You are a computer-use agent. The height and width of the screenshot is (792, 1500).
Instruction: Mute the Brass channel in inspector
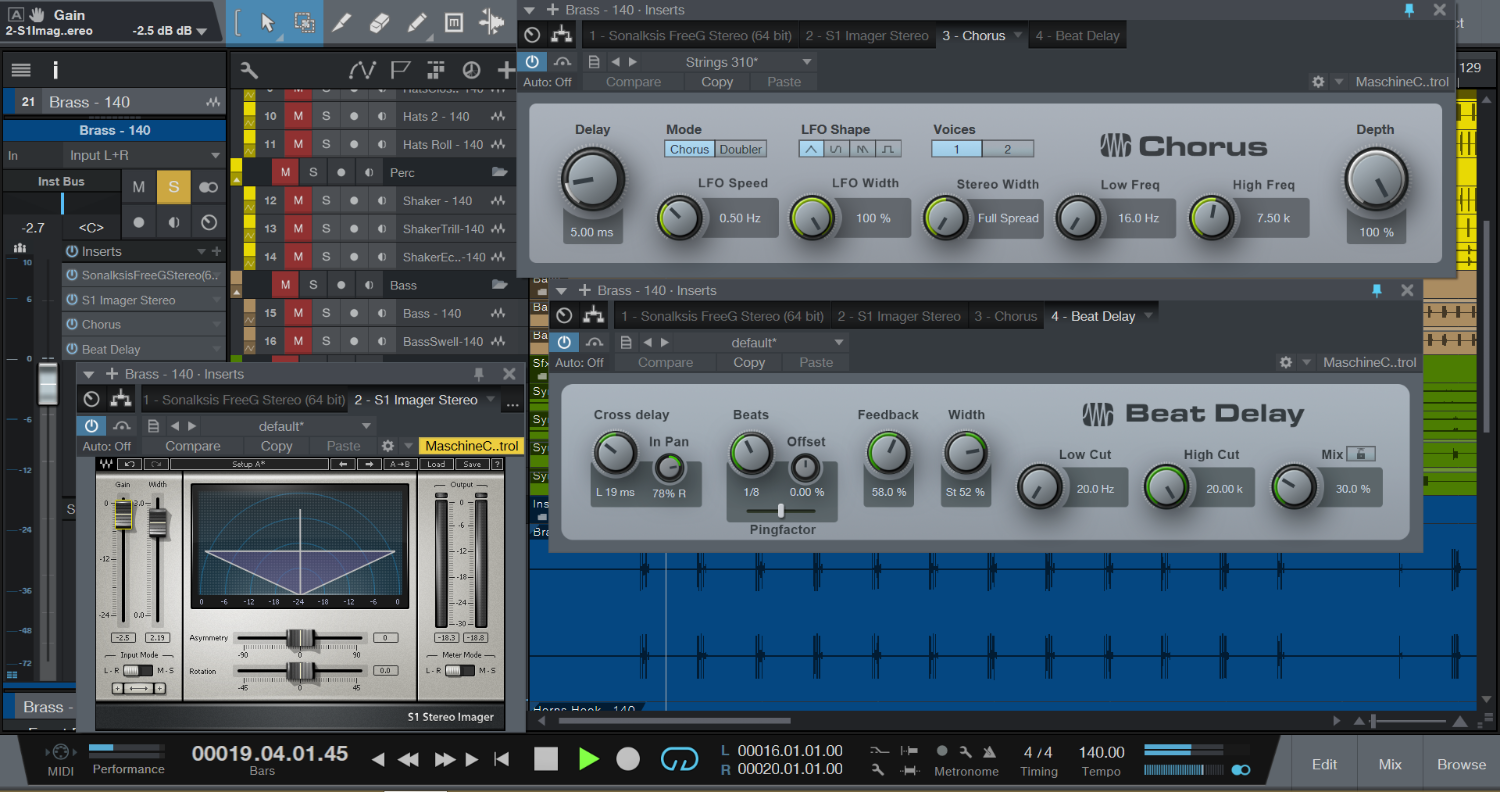[x=139, y=187]
